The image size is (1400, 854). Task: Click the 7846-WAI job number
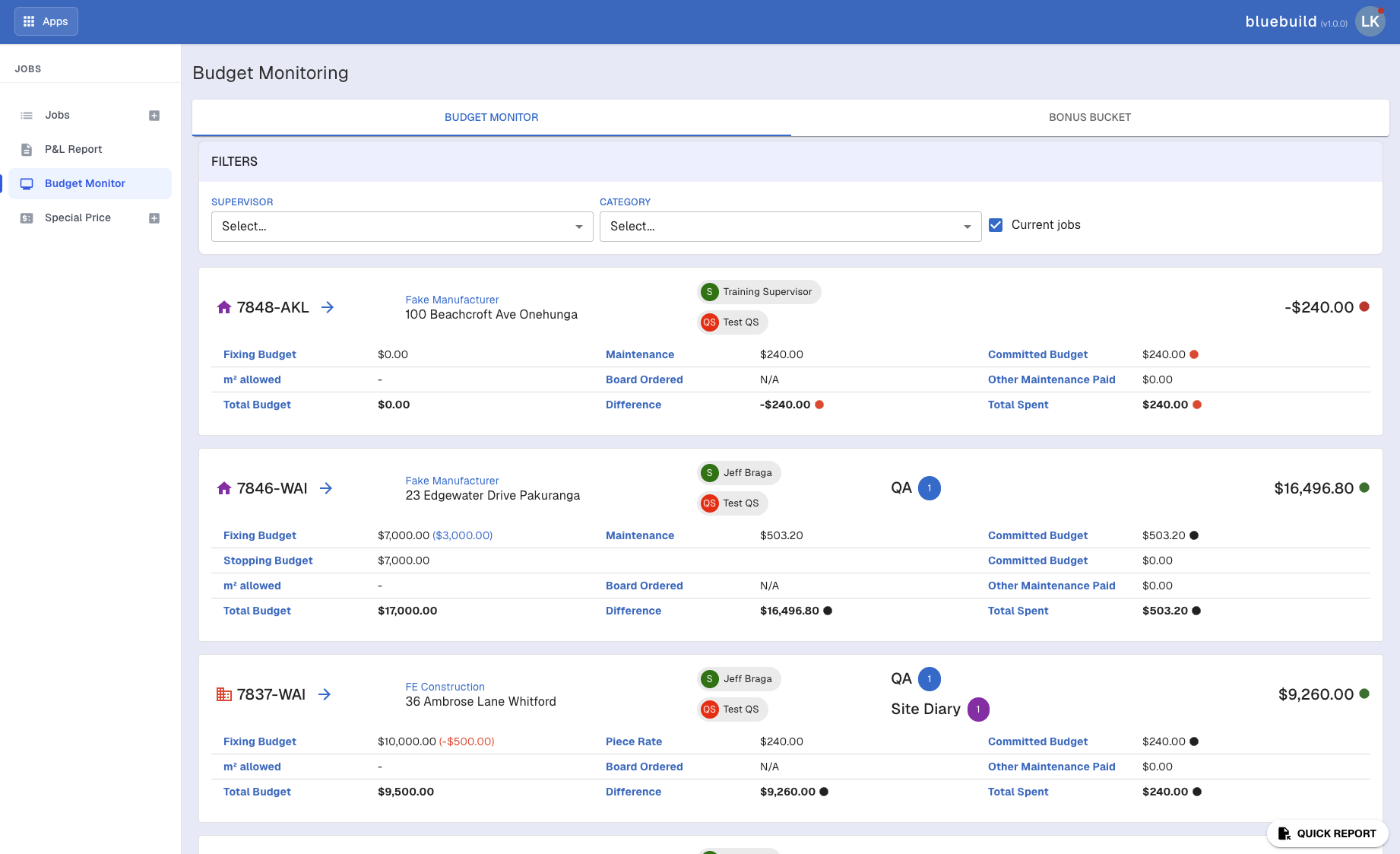(272, 488)
